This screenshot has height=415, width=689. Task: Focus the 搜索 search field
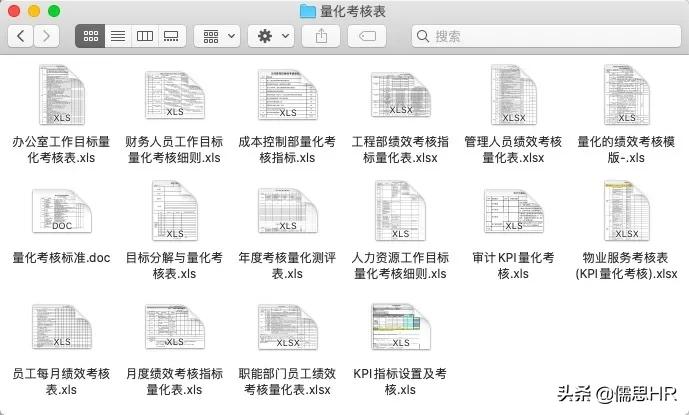(546, 36)
